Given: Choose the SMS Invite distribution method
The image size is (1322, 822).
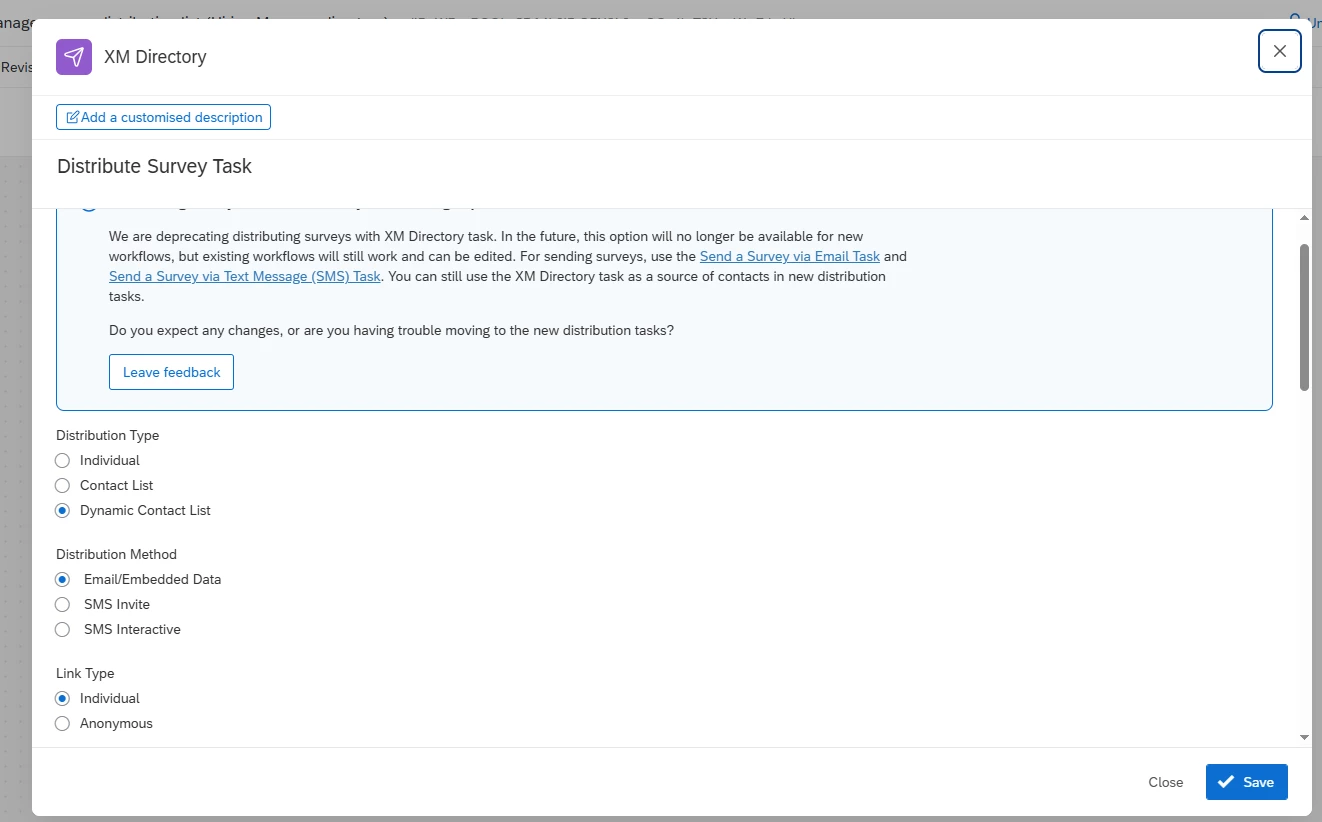Looking at the screenshot, I should (x=62, y=604).
